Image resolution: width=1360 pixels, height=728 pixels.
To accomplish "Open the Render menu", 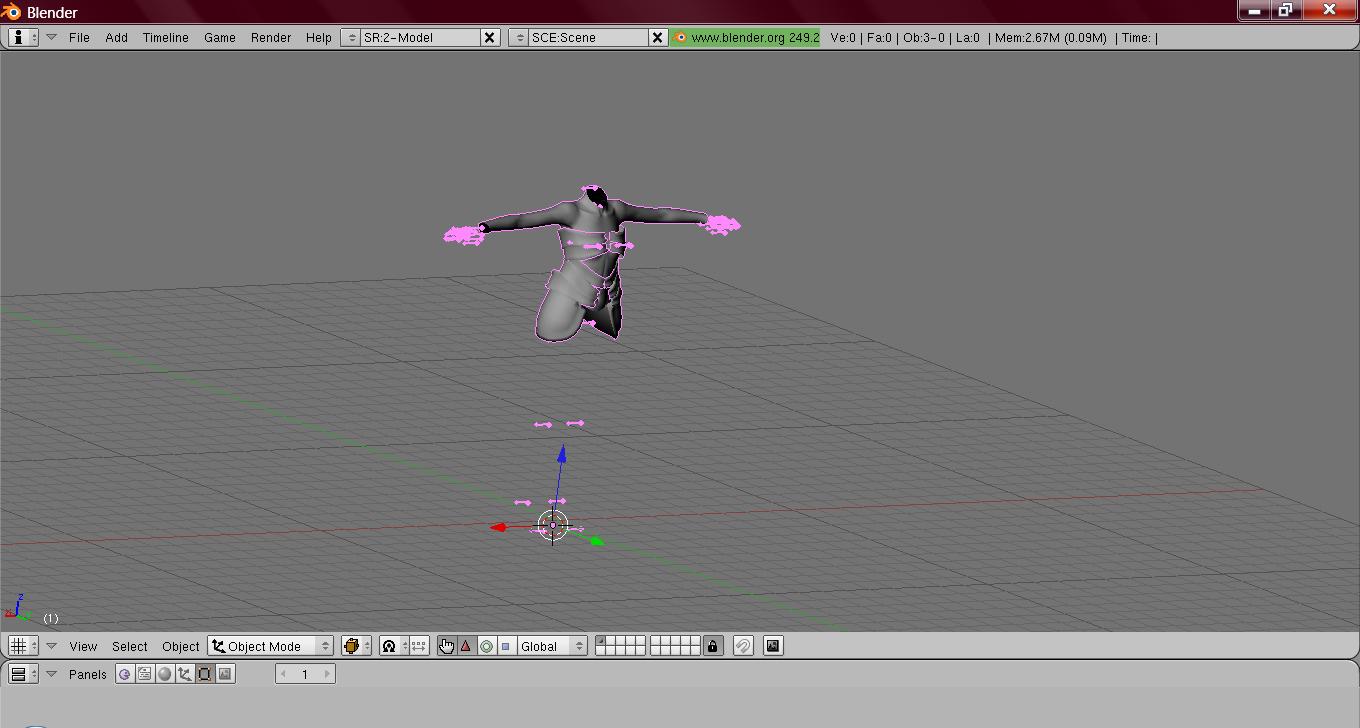I will click(x=270, y=37).
